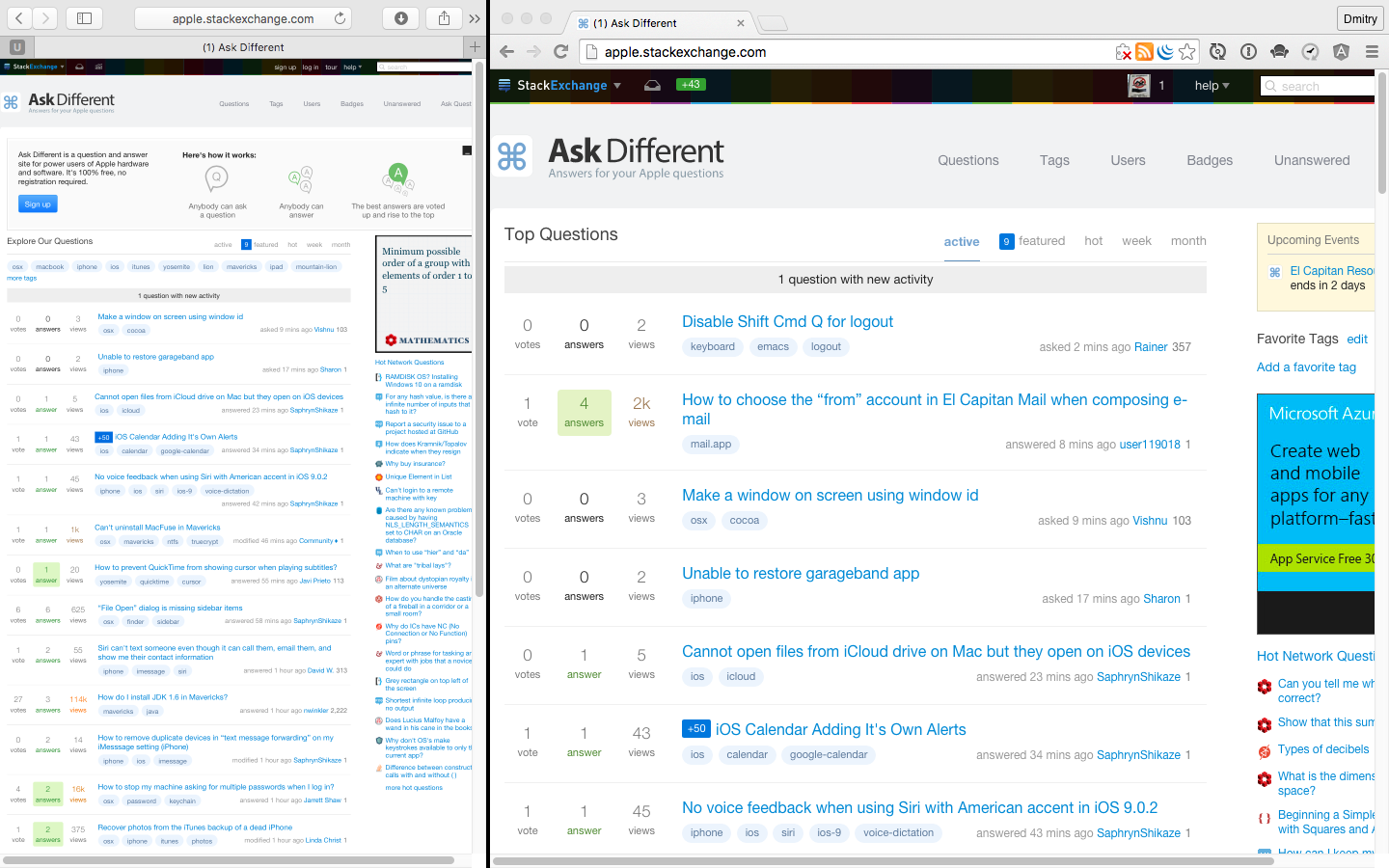Select the featured tab in Chrome
Screen dimensions: 1389x868
[x=1032, y=241]
